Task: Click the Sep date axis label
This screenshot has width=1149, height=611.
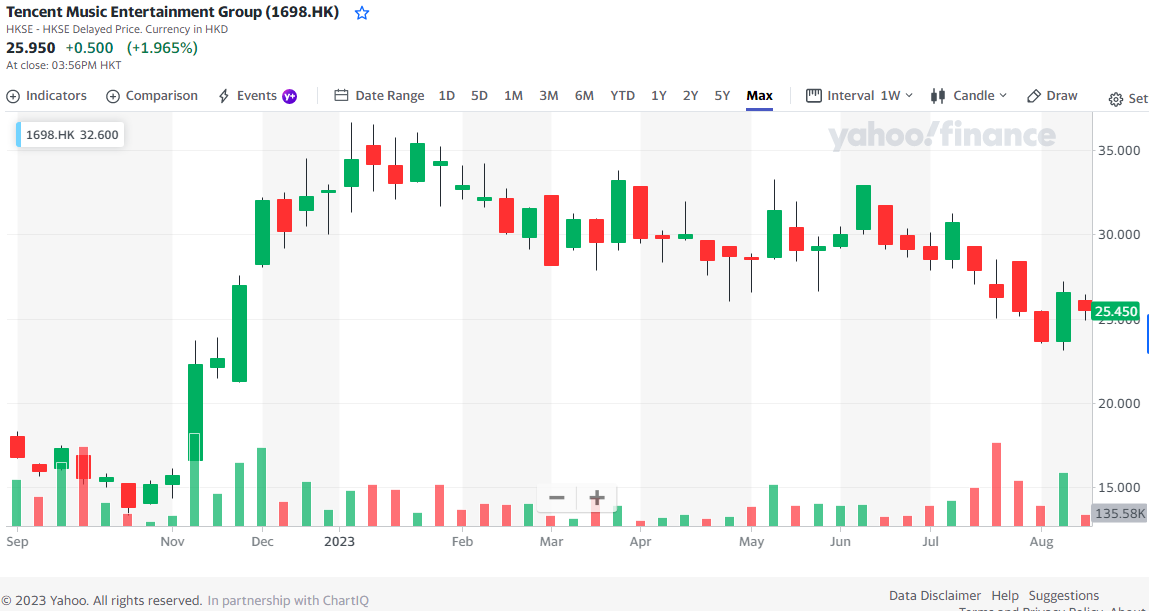Action: pos(17,542)
